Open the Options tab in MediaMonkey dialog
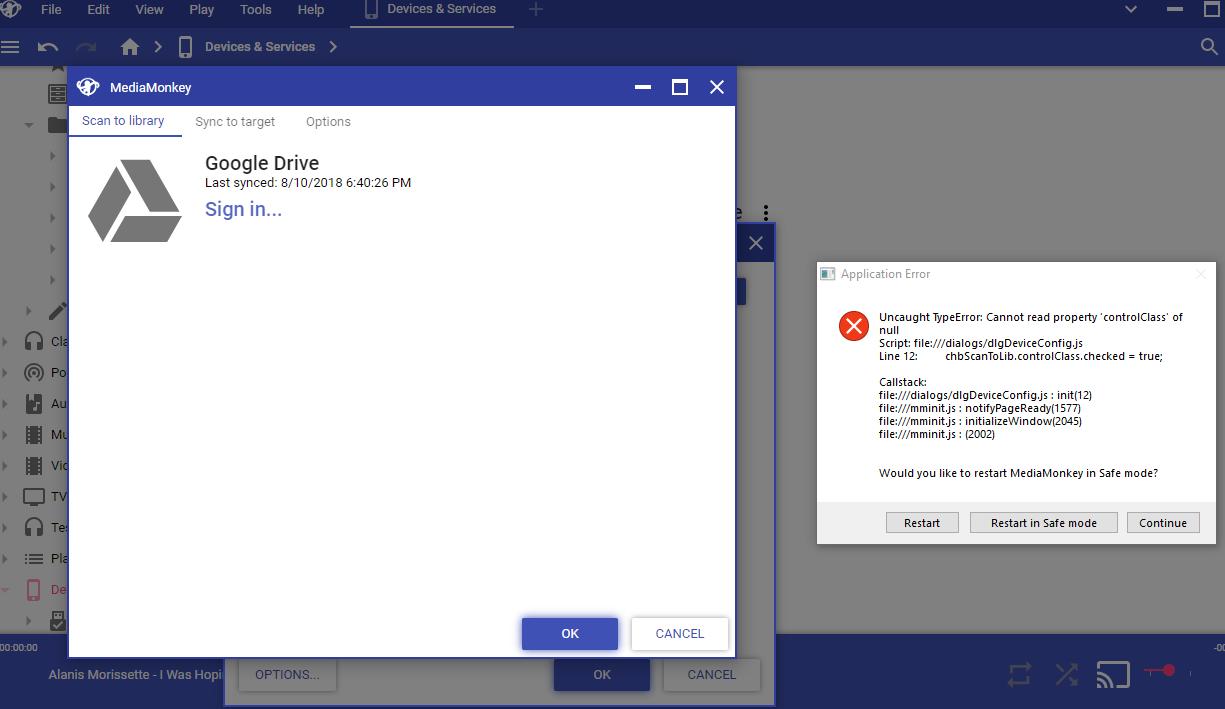The height and width of the screenshot is (709, 1225). (328, 122)
